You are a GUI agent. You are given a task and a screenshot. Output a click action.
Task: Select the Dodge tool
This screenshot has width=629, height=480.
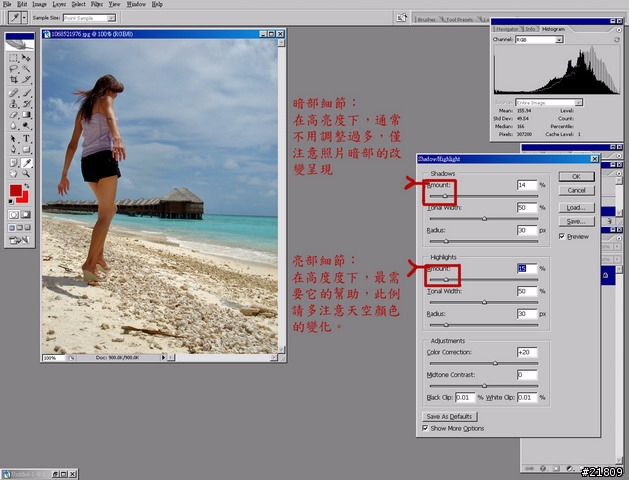click(26, 126)
